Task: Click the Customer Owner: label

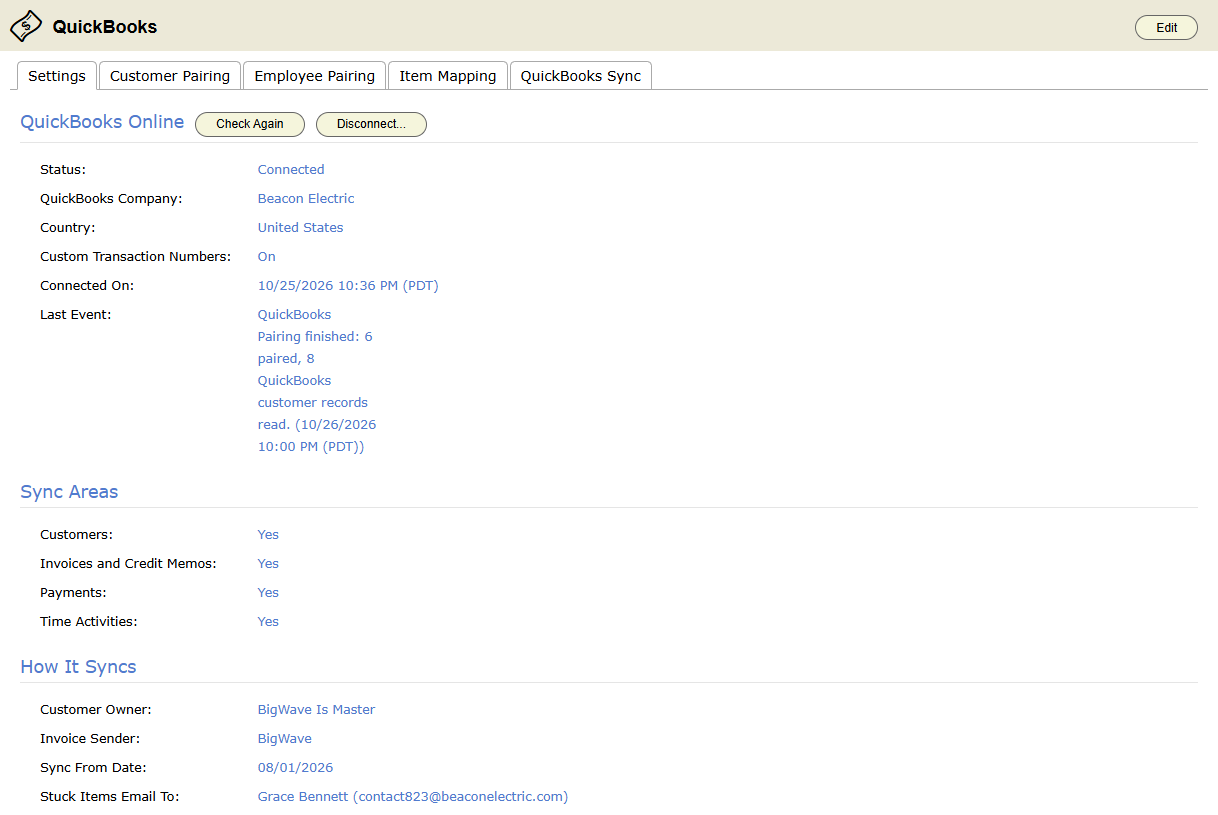Action: 96,710
